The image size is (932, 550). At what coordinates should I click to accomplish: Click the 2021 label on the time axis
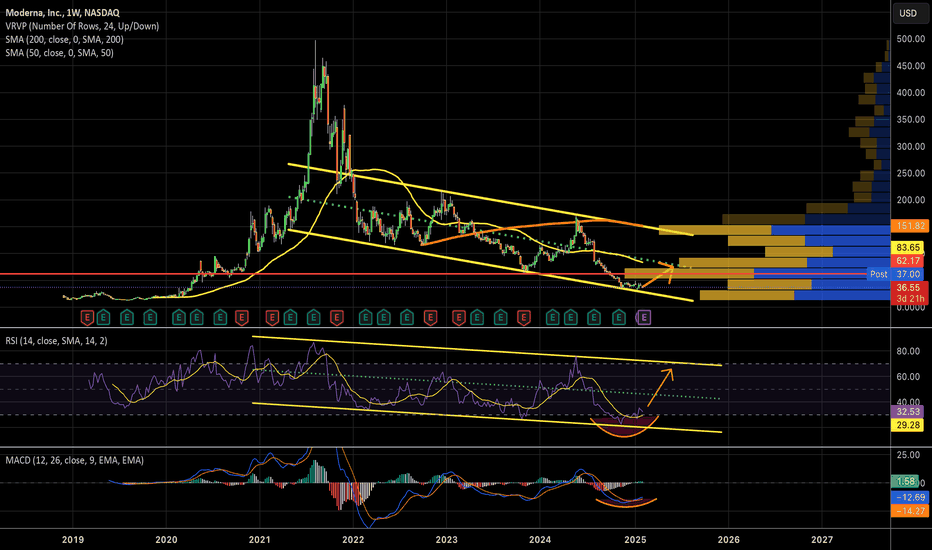point(260,540)
